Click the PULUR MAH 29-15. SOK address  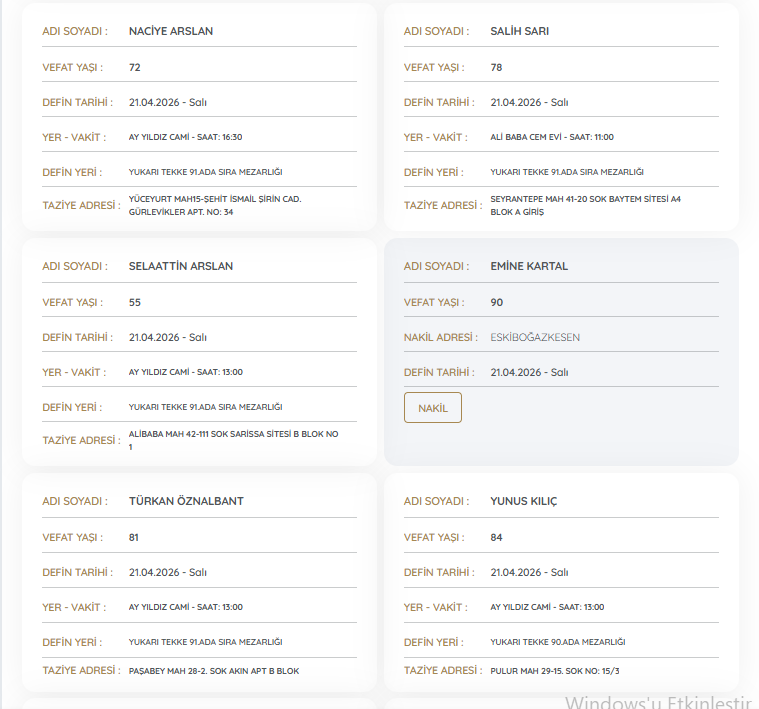point(561,671)
